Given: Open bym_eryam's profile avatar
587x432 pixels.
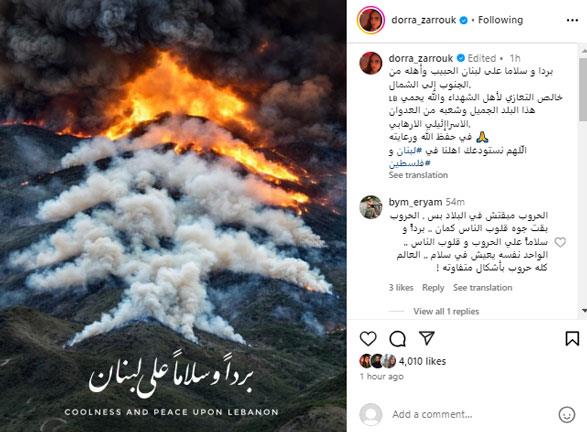Looking at the screenshot, I should [x=371, y=207].
